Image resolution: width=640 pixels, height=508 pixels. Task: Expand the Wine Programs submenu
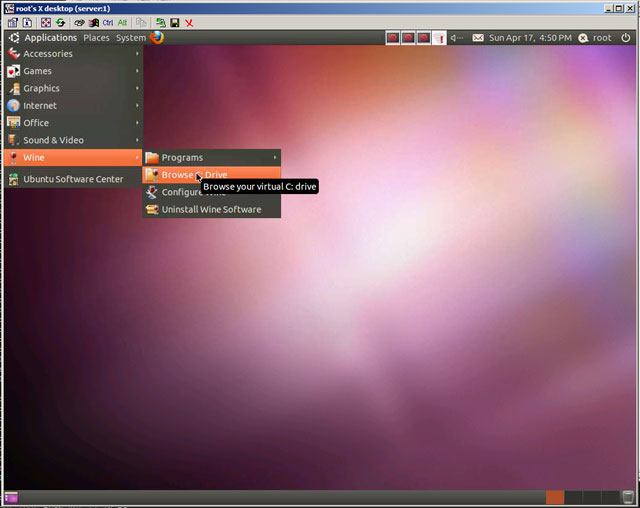(x=211, y=158)
